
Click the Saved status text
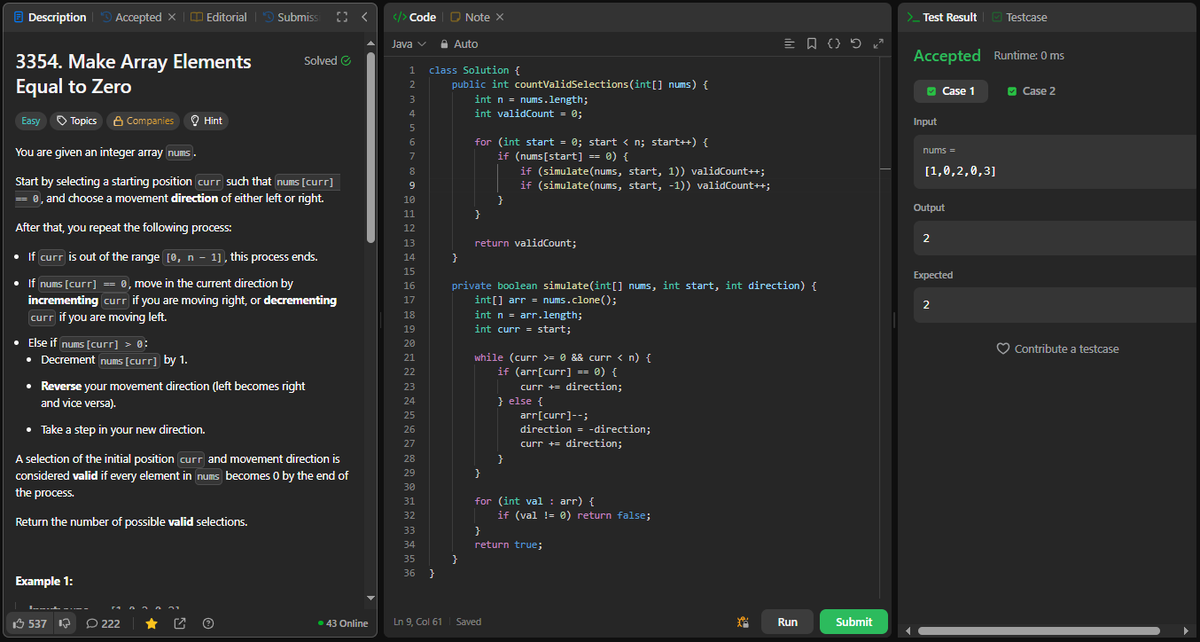(x=468, y=622)
